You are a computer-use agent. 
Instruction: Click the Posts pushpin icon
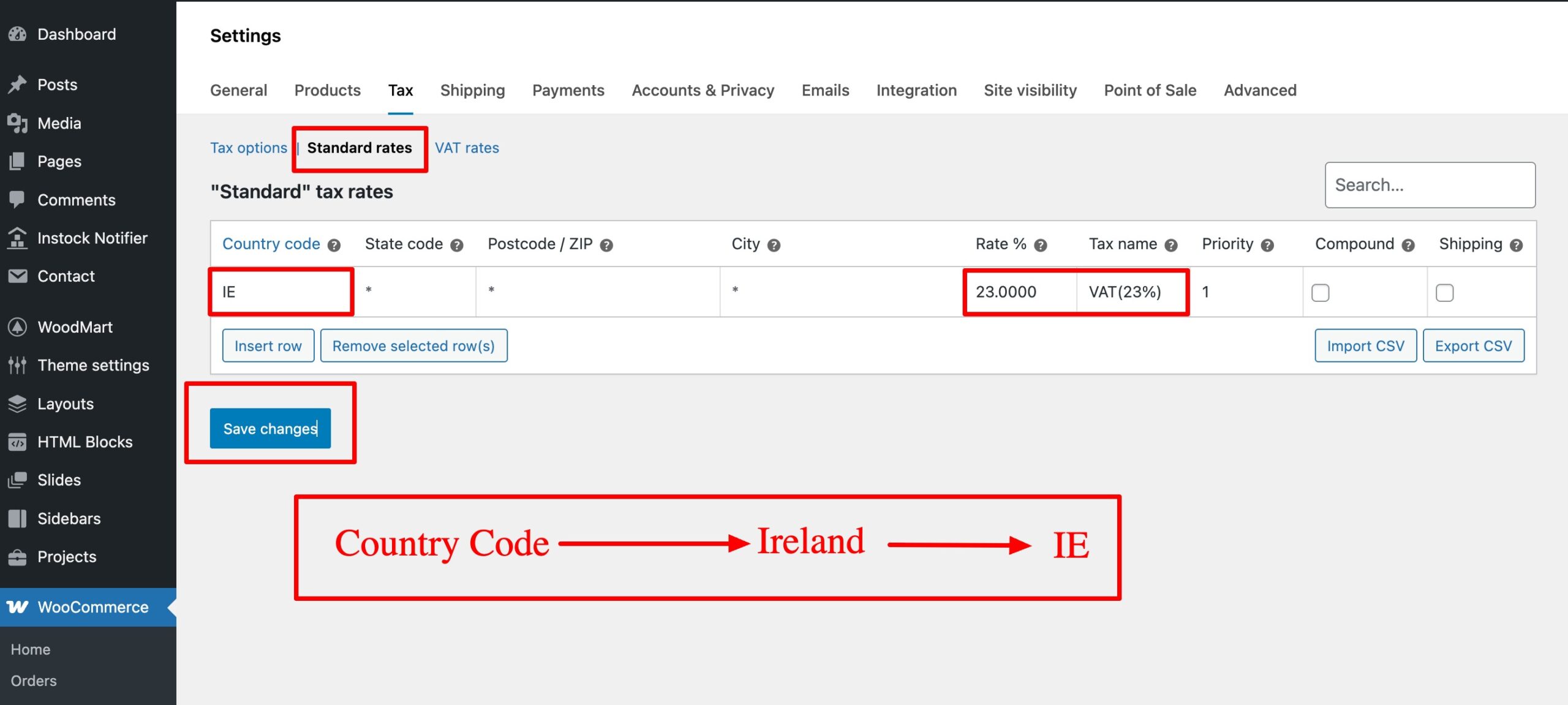(x=17, y=85)
